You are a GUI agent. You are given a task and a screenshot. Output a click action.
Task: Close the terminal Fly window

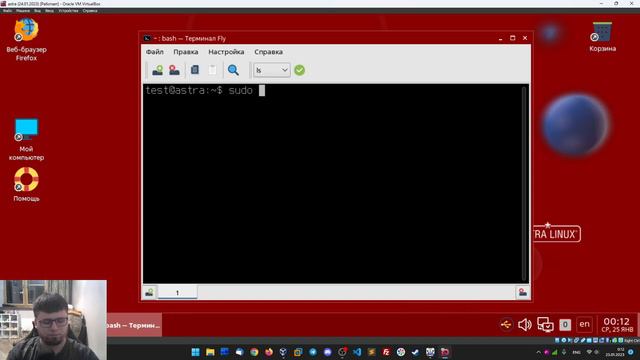click(525, 38)
